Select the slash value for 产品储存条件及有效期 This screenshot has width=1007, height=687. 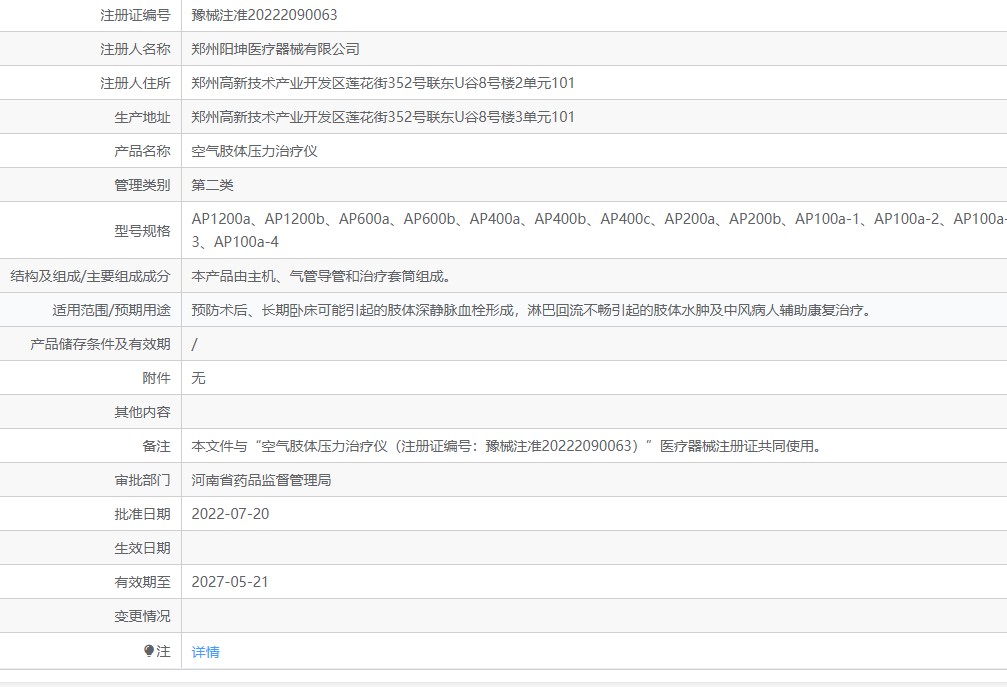(x=195, y=344)
